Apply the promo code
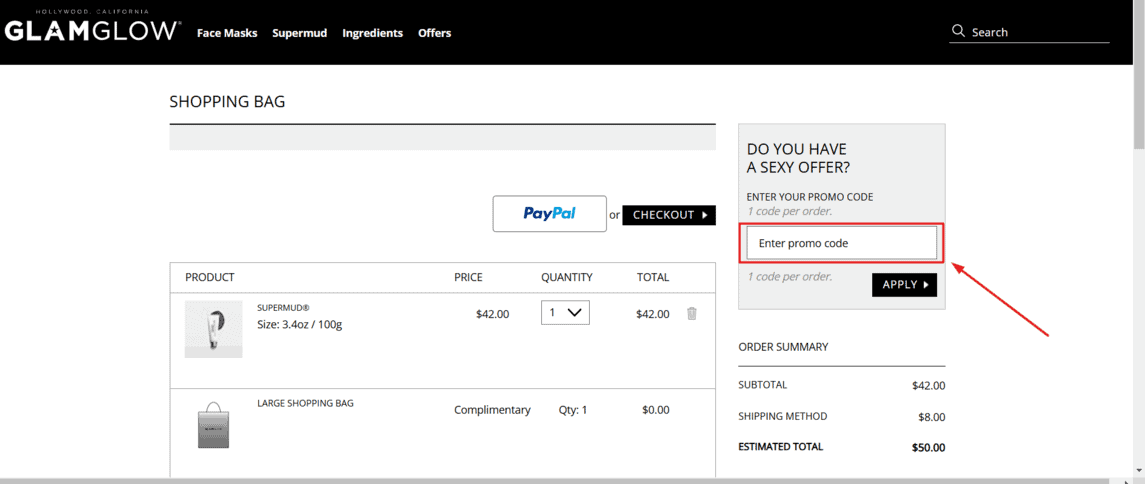1145x484 pixels. click(x=904, y=285)
